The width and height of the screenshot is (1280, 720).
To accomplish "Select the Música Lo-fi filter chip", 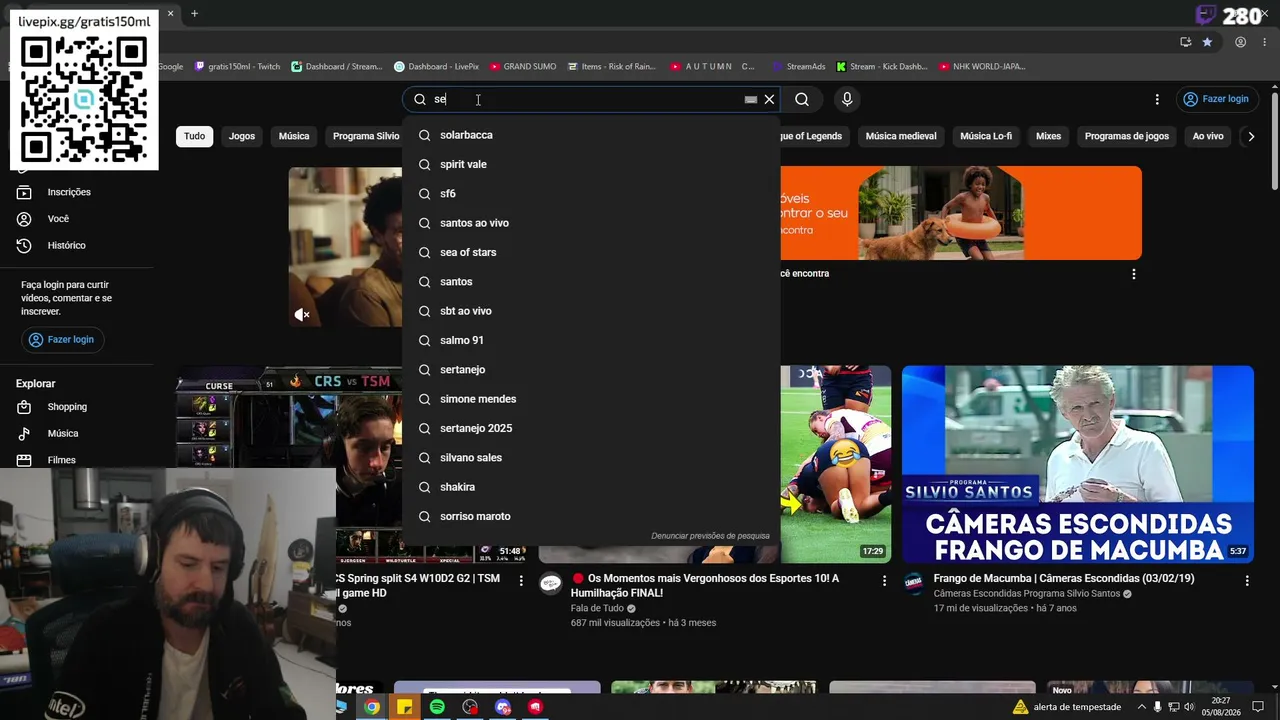I will [986, 136].
